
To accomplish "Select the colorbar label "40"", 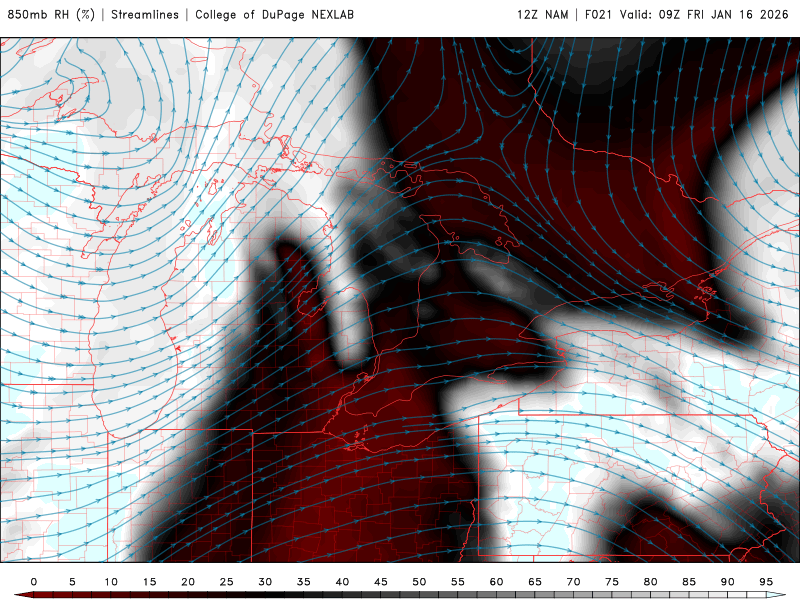I will (x=342, y=582).
